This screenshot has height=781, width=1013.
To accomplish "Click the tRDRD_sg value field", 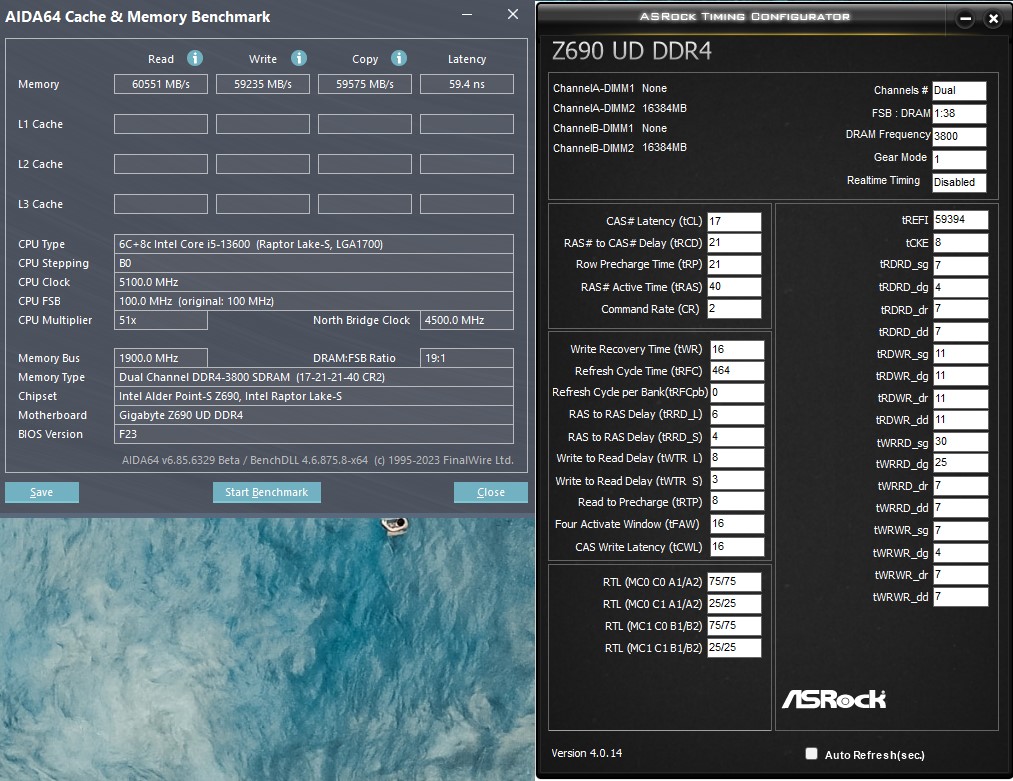I will [961, 266].
